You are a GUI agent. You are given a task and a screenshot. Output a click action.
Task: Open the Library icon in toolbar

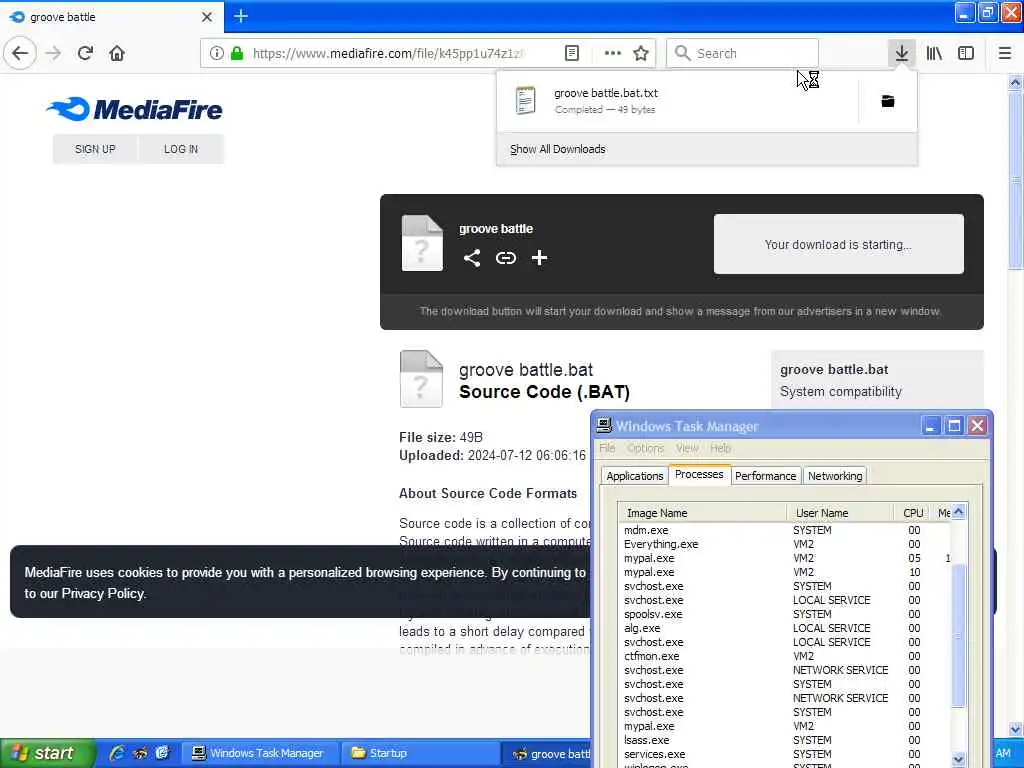(934, 53)
